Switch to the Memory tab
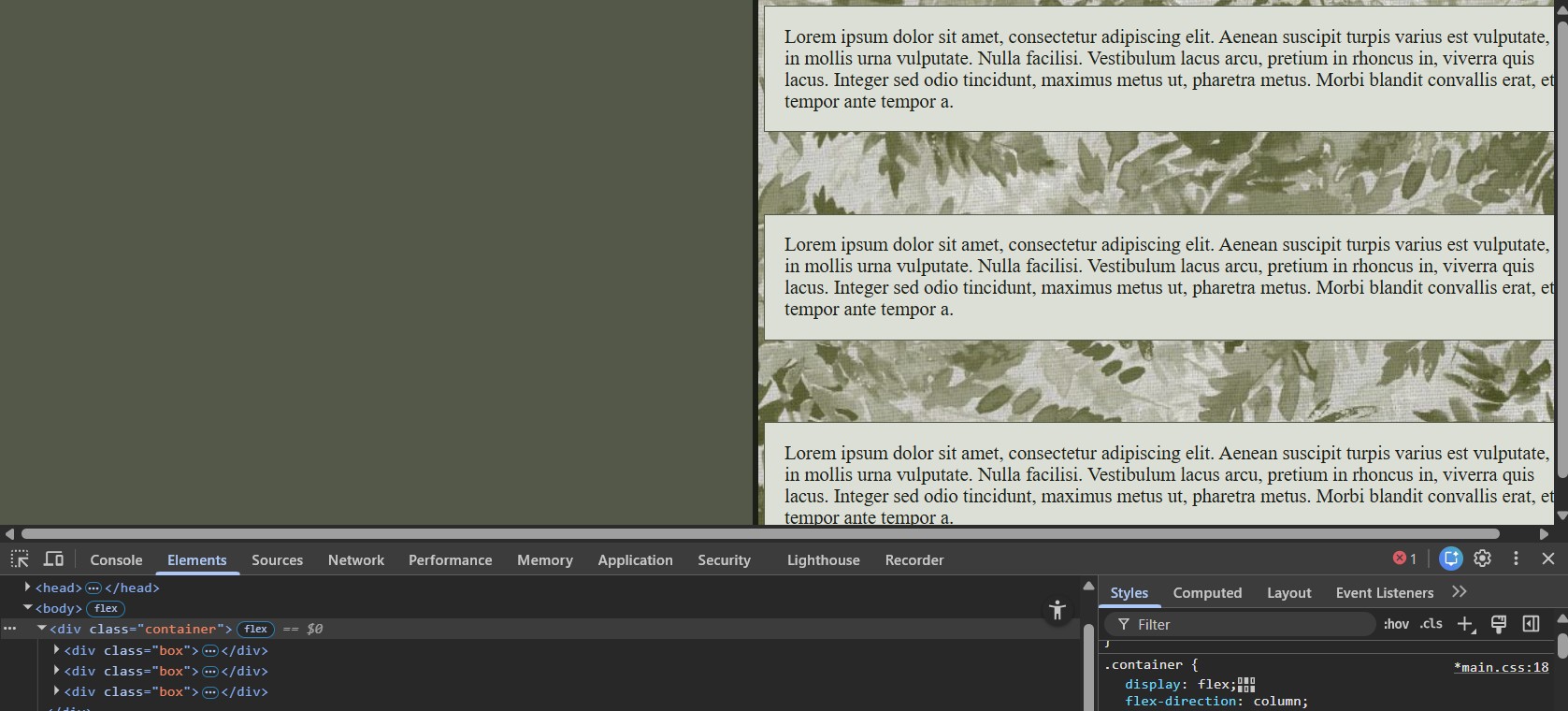The width and height of the screenshot is (1568, 711). point(545,560)
